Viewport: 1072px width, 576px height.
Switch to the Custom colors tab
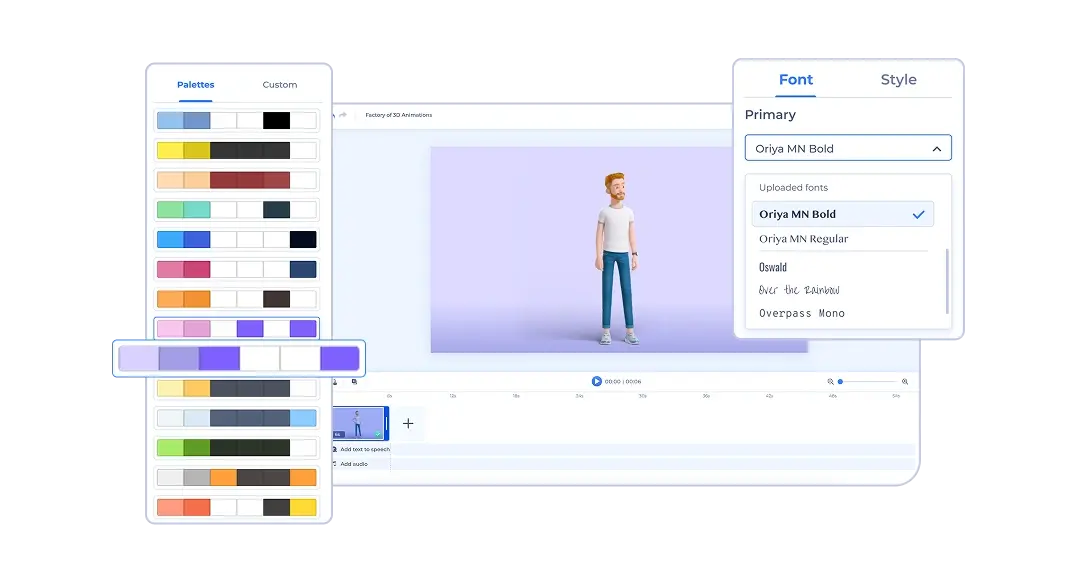(280, 85)
